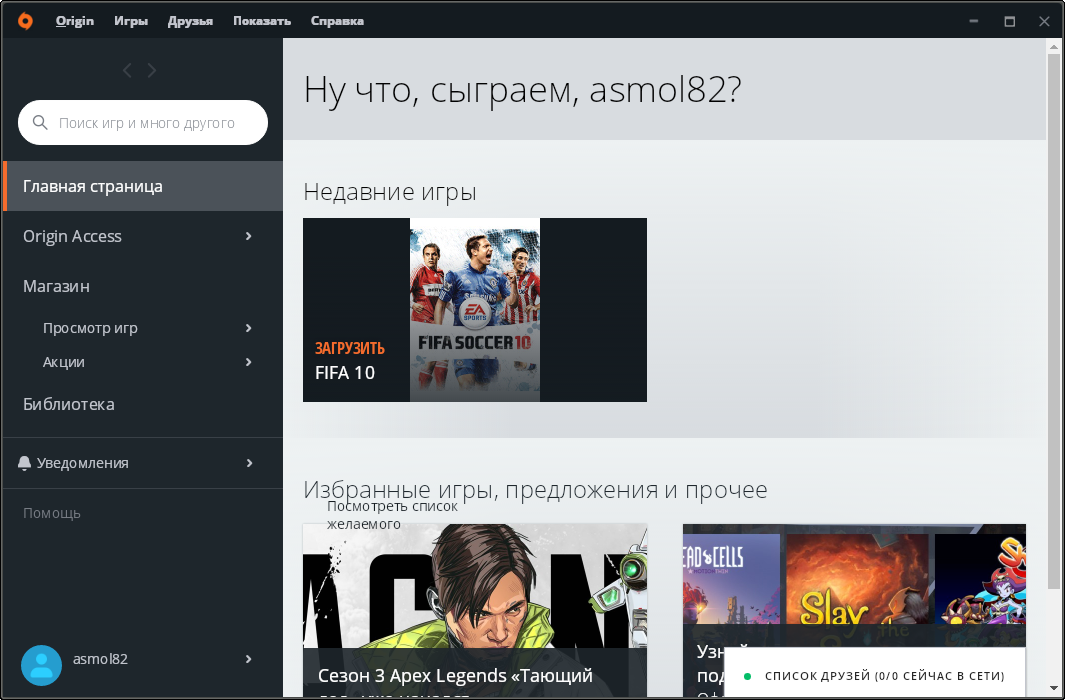Click the scrollbar up arrow

pos(1054,46)
